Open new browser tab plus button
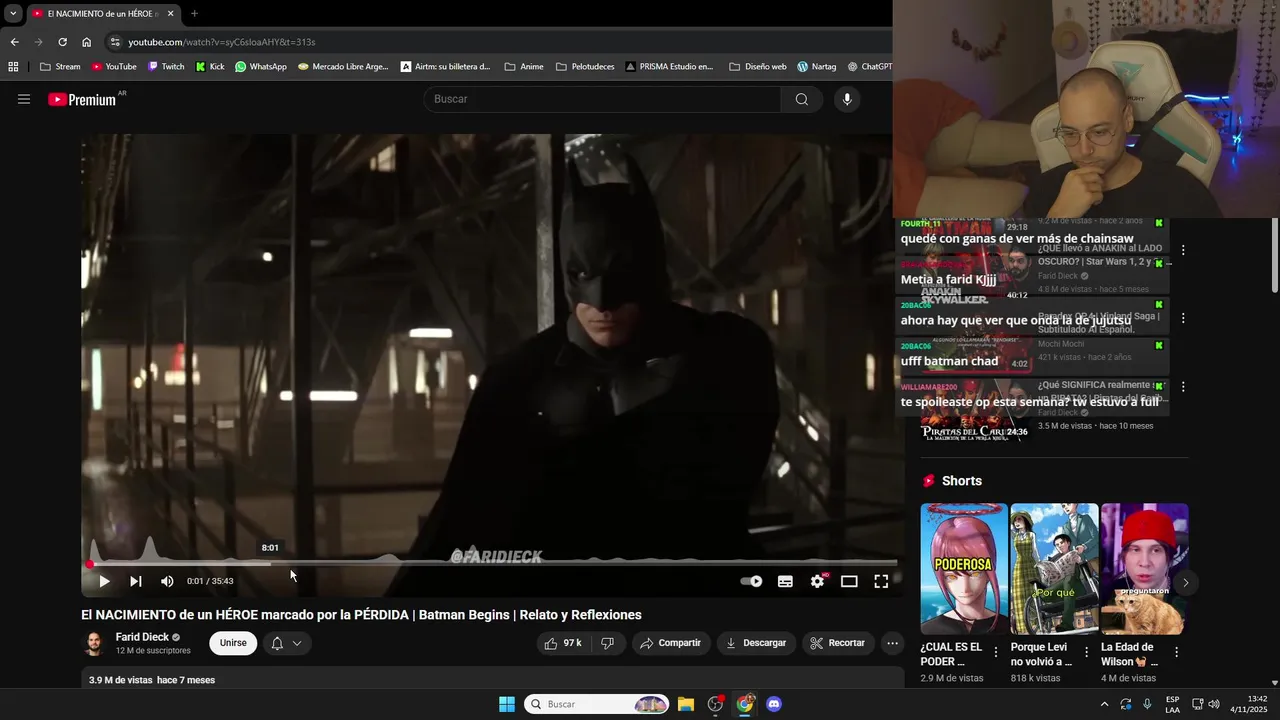 (x=194, y=13)
